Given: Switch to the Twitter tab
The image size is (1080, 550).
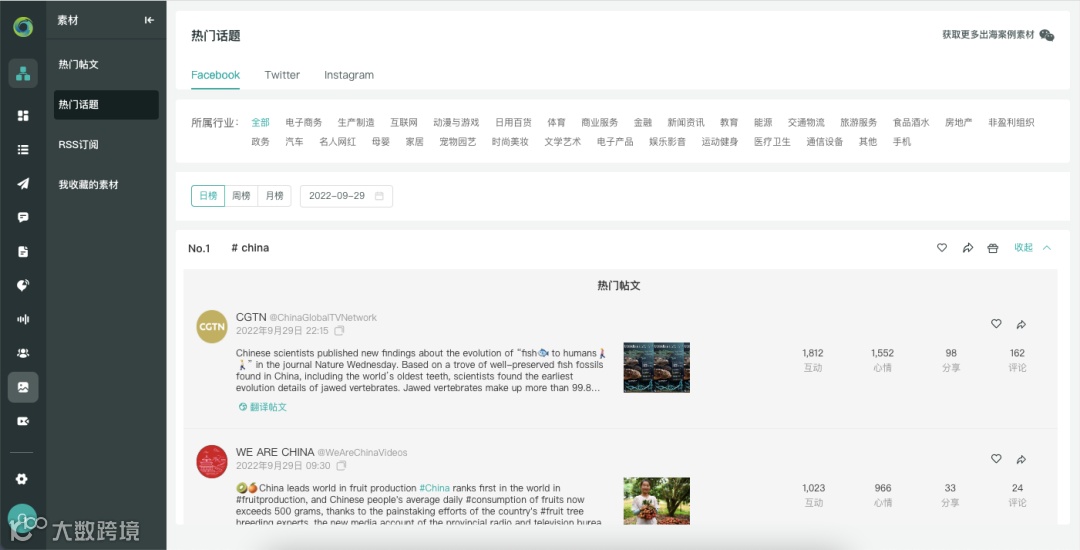Looking at the screenshot, I should pyautogui.click(x=282, y=75).
